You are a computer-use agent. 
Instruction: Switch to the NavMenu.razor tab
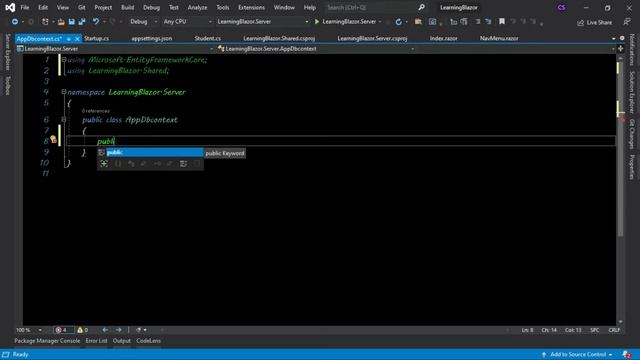(x=499, y=38)
